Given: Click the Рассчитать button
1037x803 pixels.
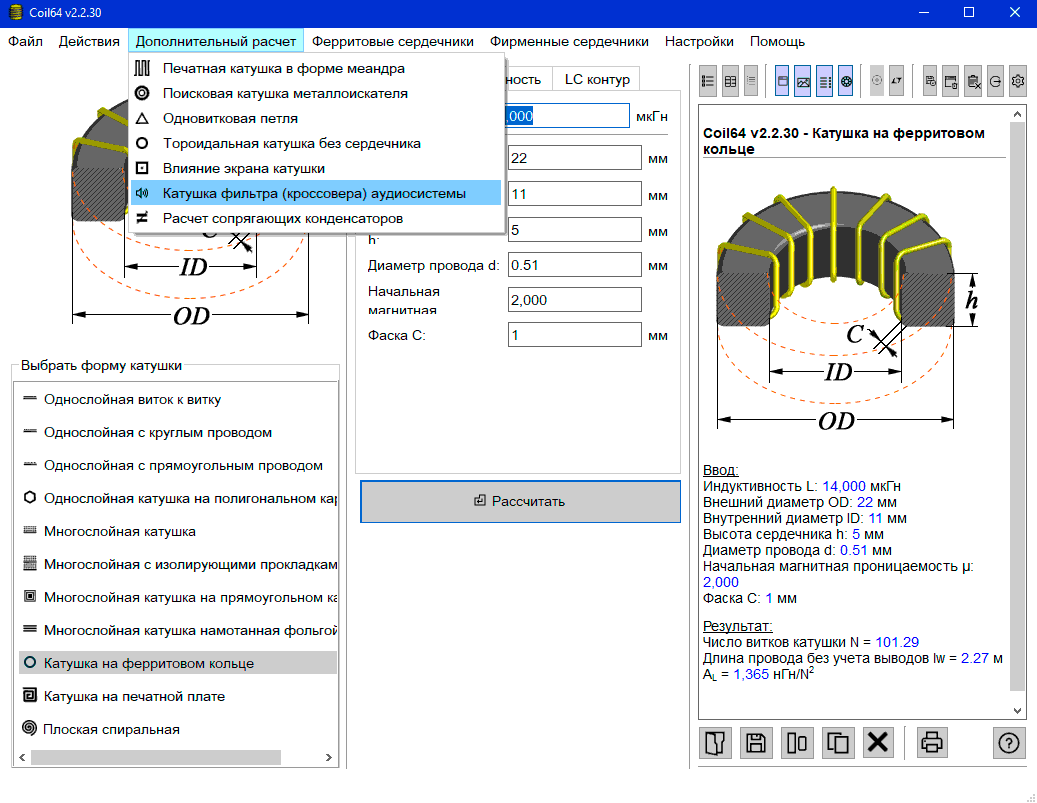Looking at the screenshot, I should pos(520,501).
